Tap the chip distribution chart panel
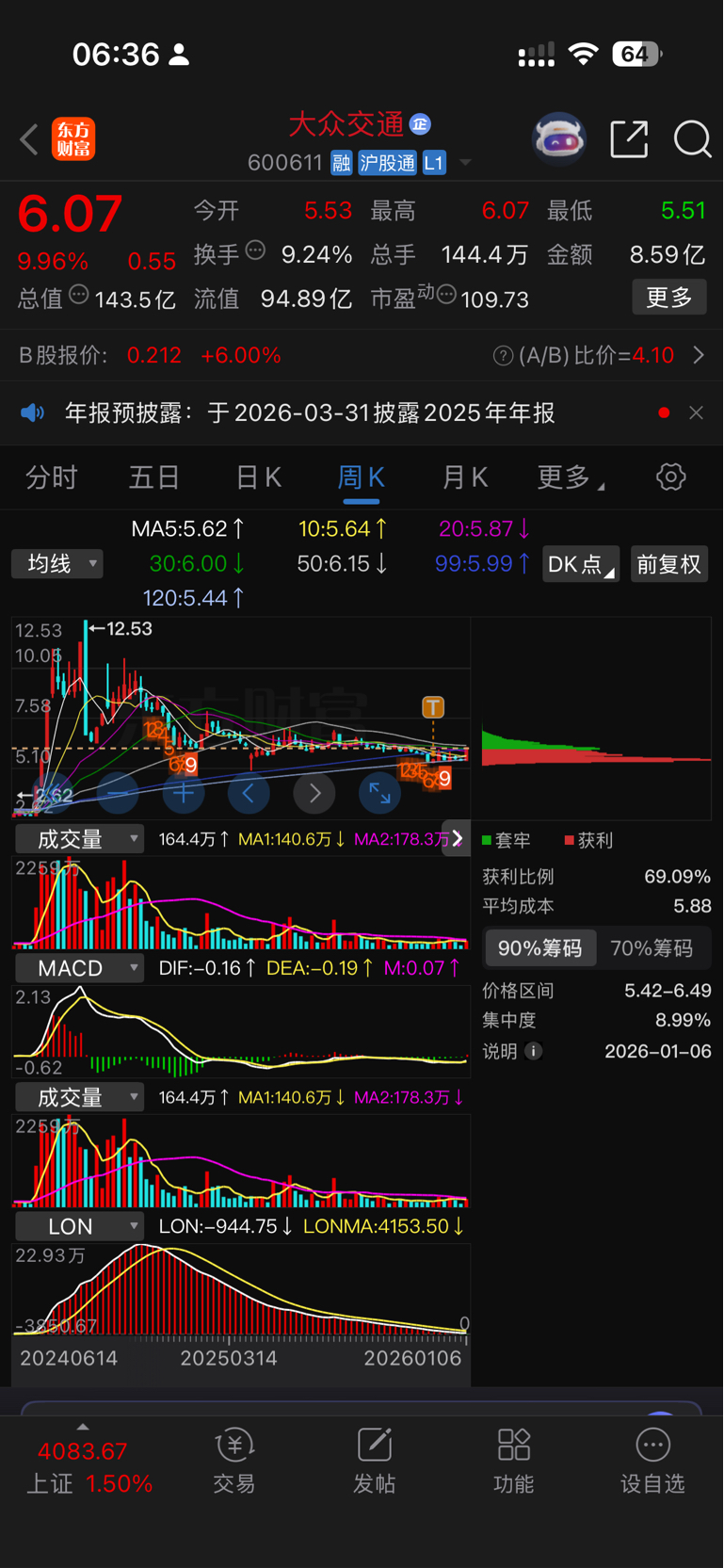Image resolution: width=724 pixels, height=1568 pixels. 596,720
